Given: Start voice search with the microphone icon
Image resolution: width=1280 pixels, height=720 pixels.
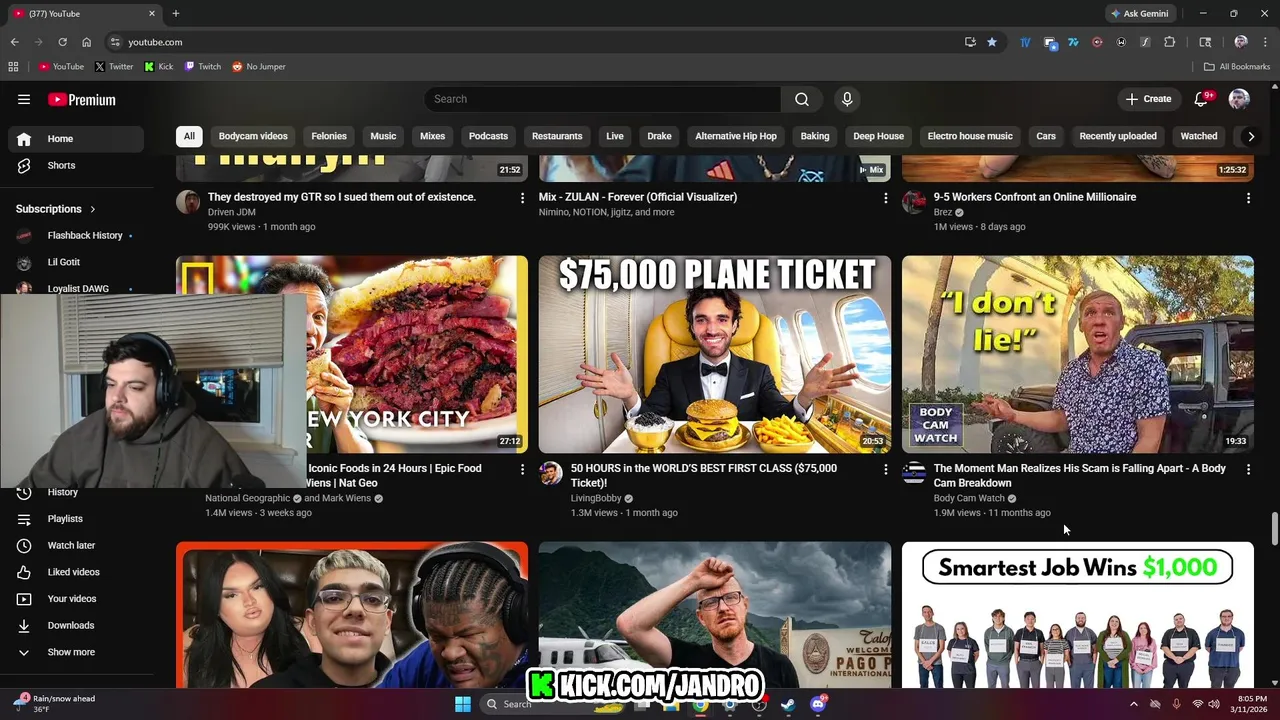Looking at the screenshot, I should pos(847,99).
